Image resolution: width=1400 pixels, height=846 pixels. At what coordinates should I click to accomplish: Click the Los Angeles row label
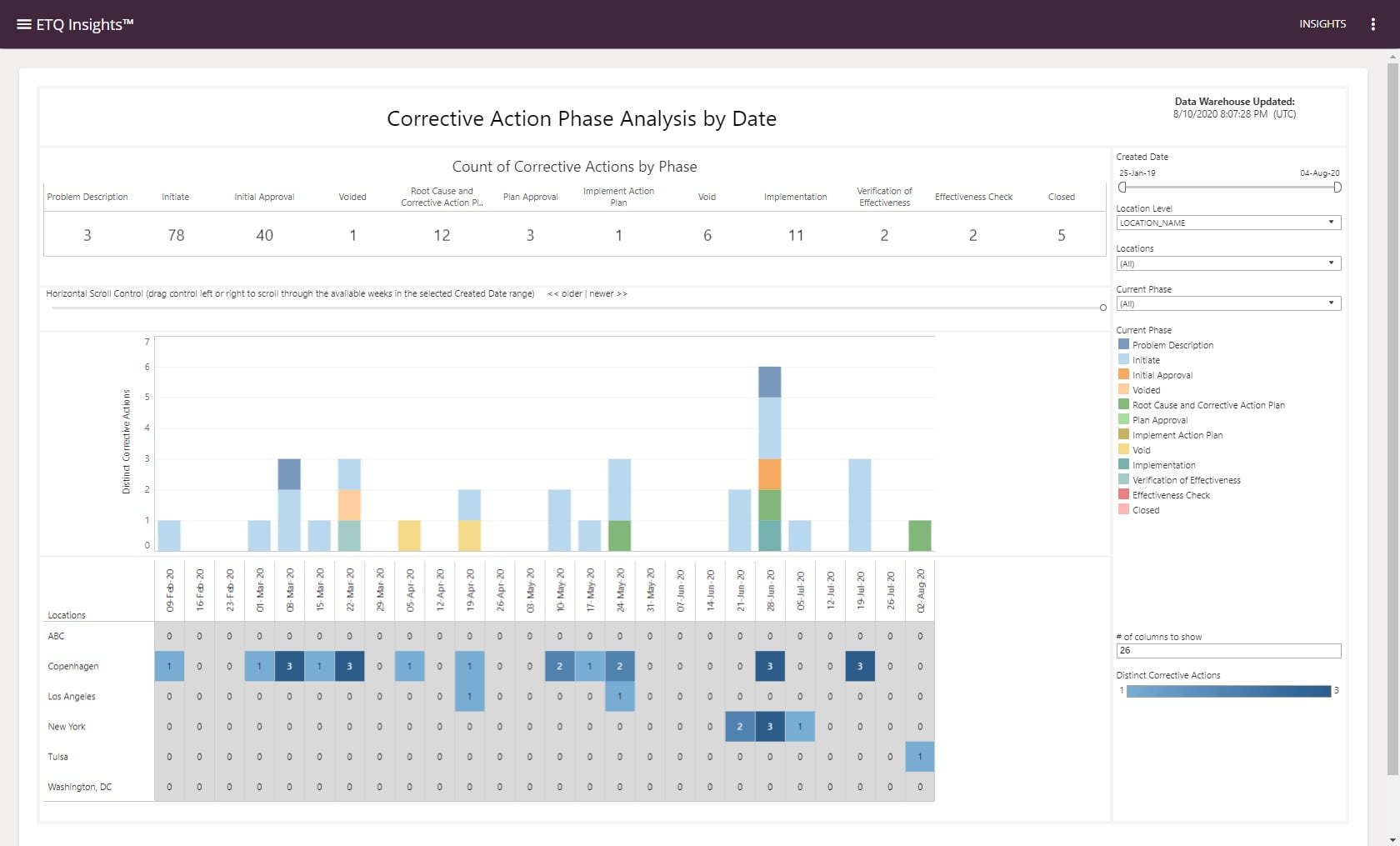click(72, 696)
